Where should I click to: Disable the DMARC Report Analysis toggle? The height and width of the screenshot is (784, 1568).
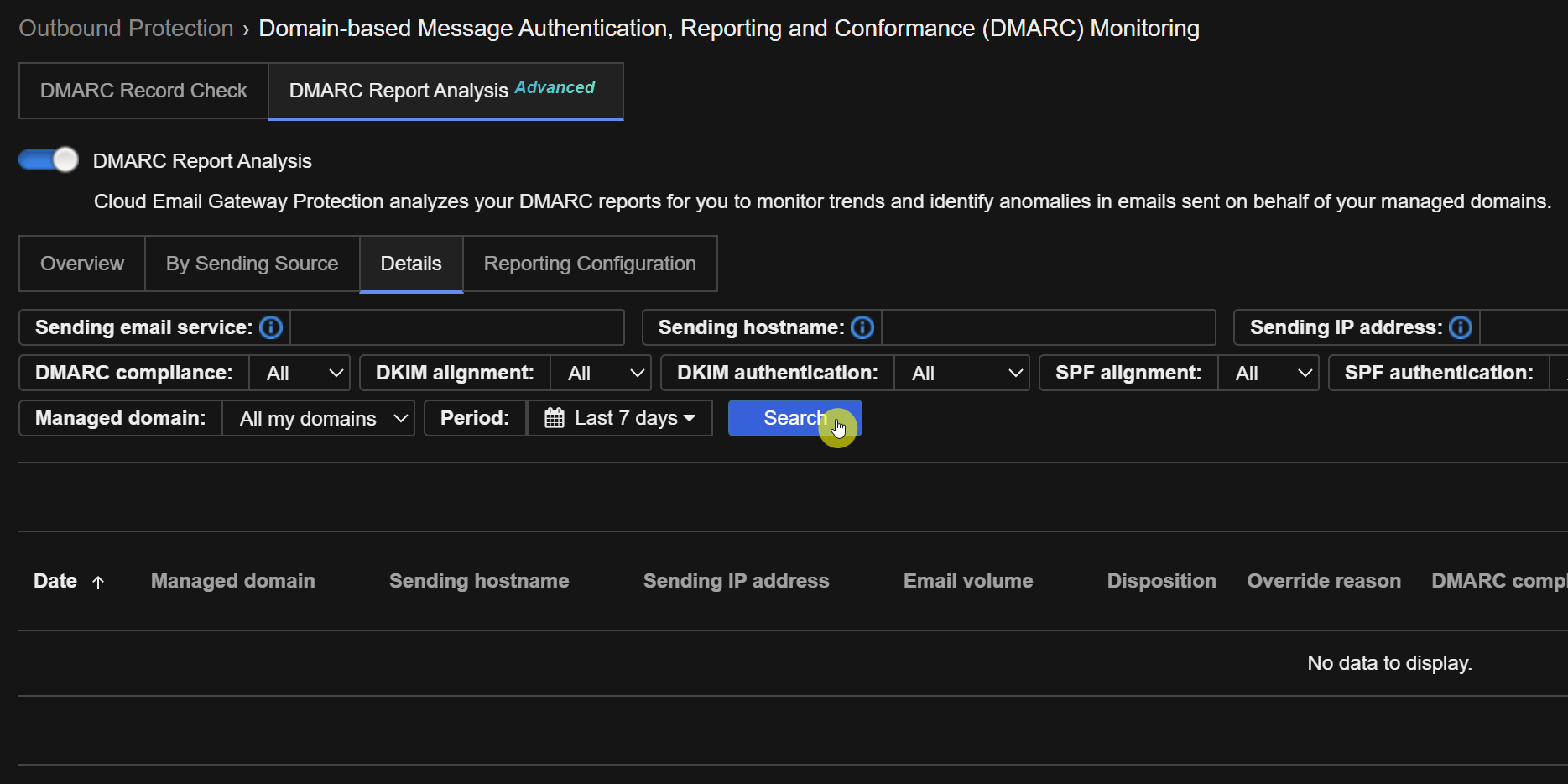tap(49, 159)
